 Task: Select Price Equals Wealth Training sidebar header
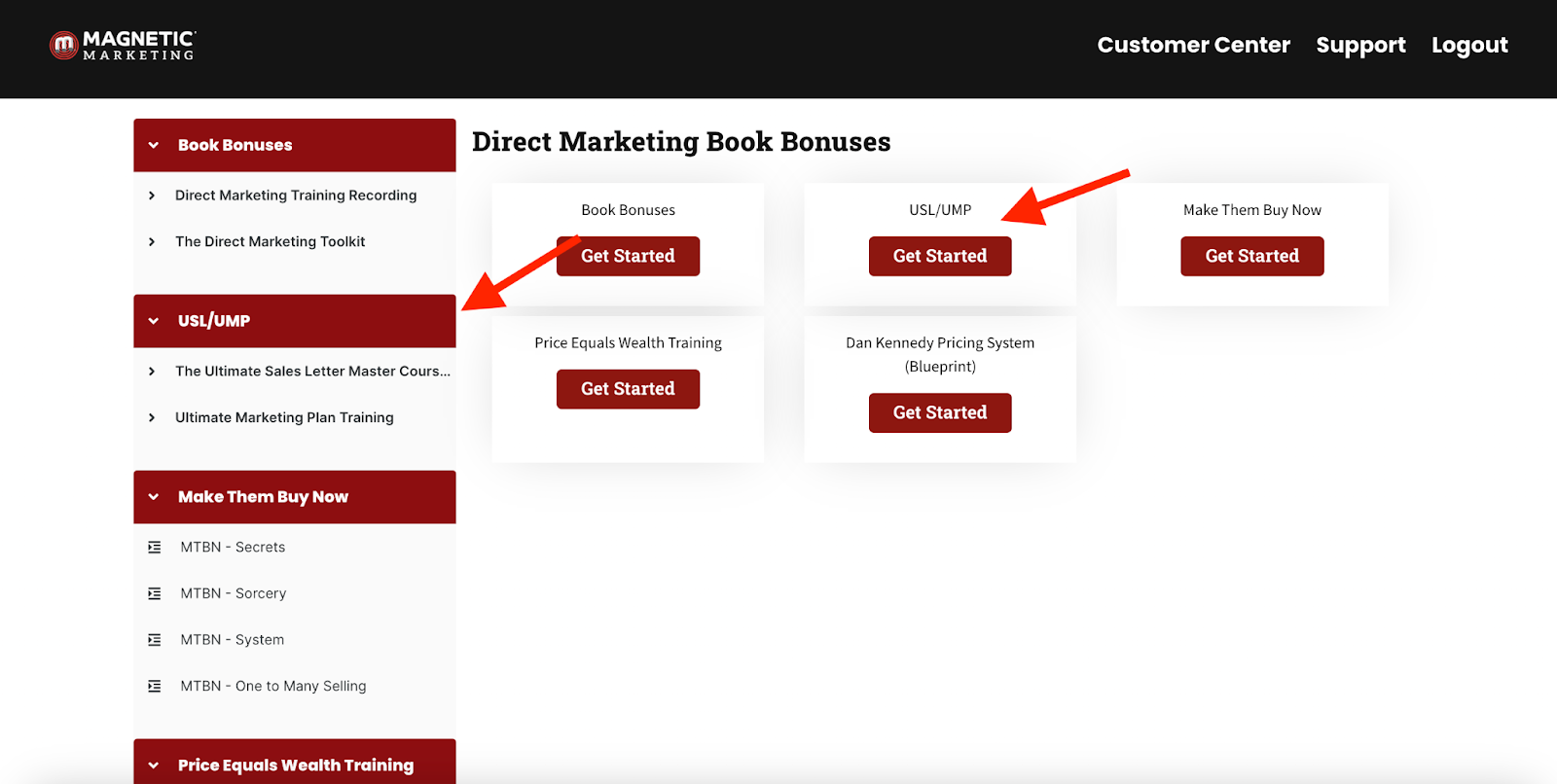(295, 762)
